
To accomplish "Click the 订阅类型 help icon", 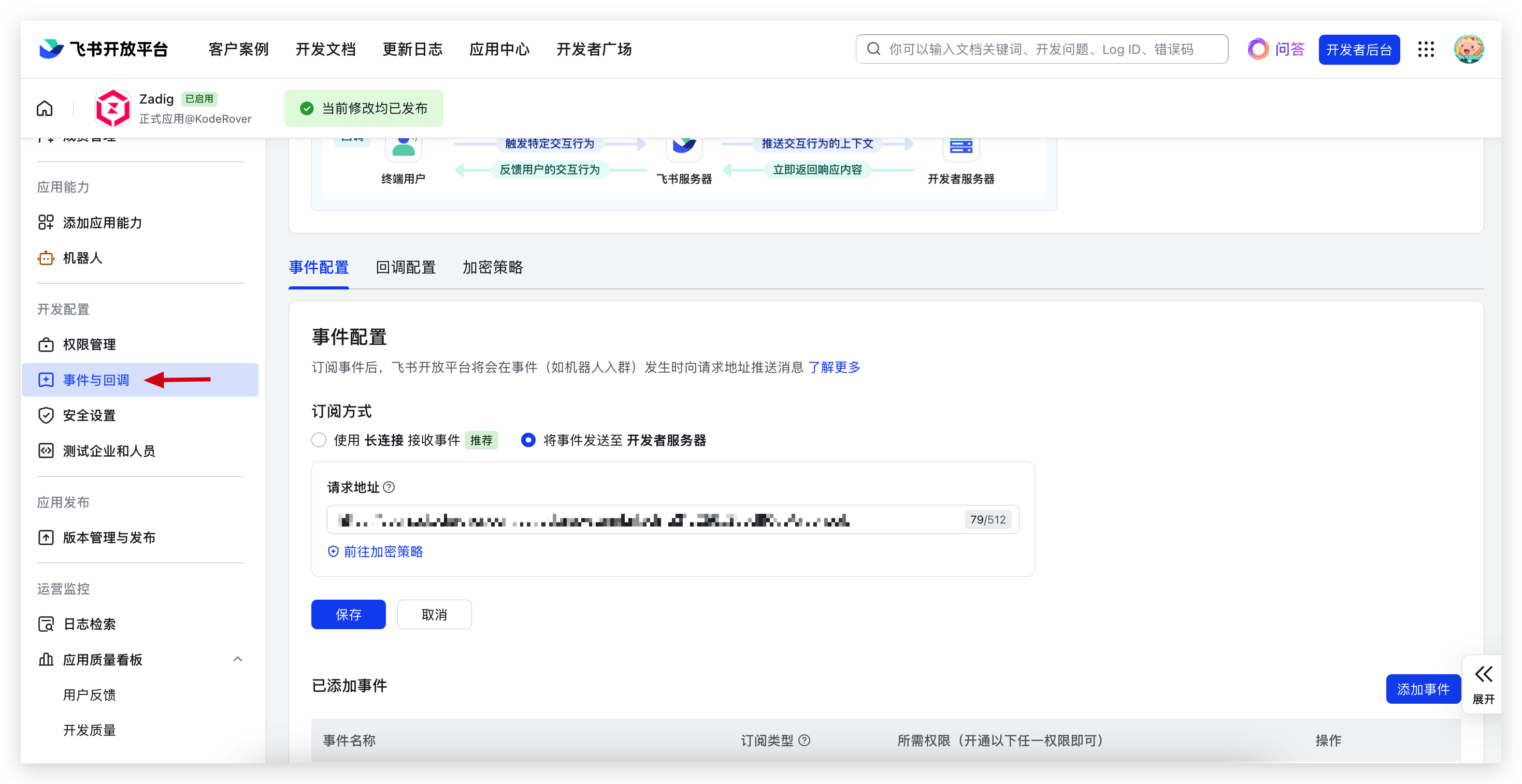I will (x=804, y=741).
